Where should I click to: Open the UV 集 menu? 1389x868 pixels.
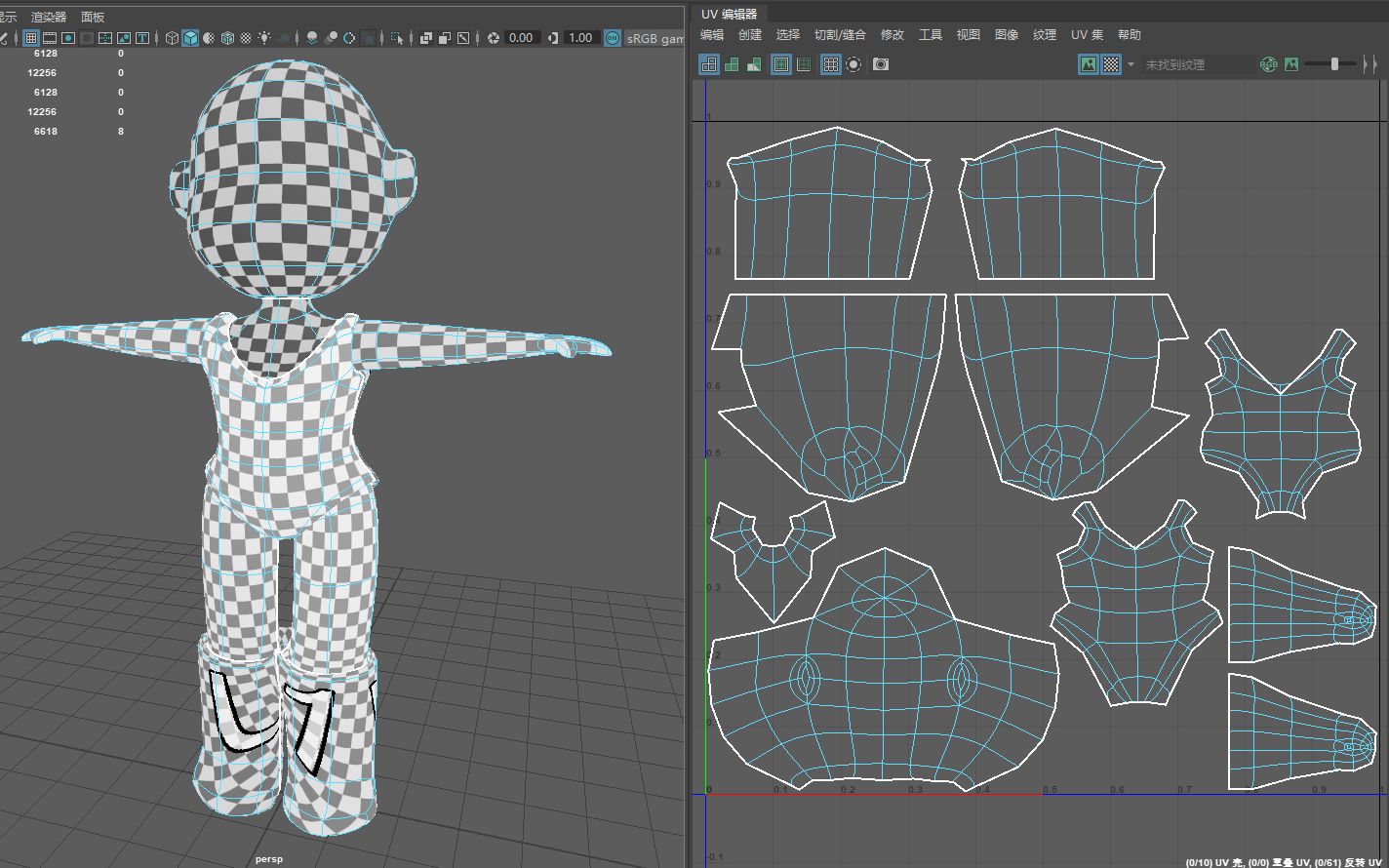coord(1087,34)
